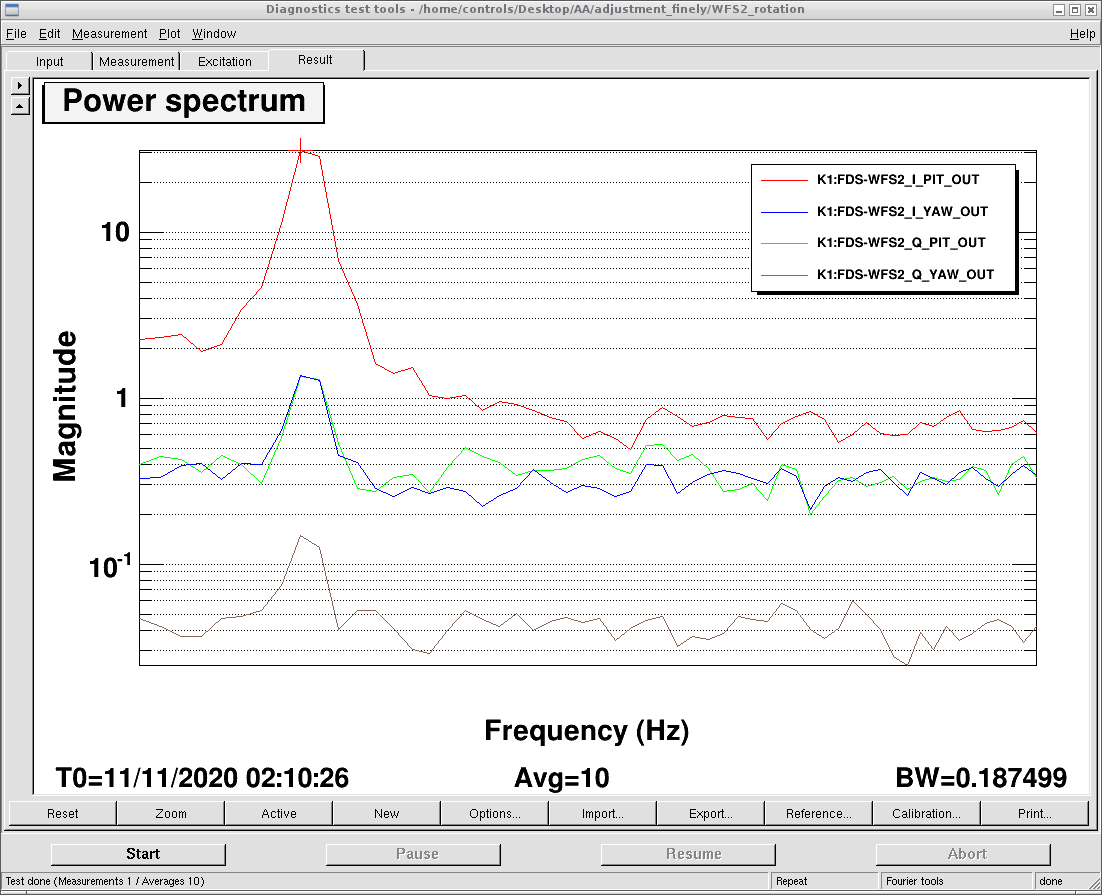This screenshot has width=1102, height=895.
Task: Click the Abort button
Action: (x=963, y=854)
